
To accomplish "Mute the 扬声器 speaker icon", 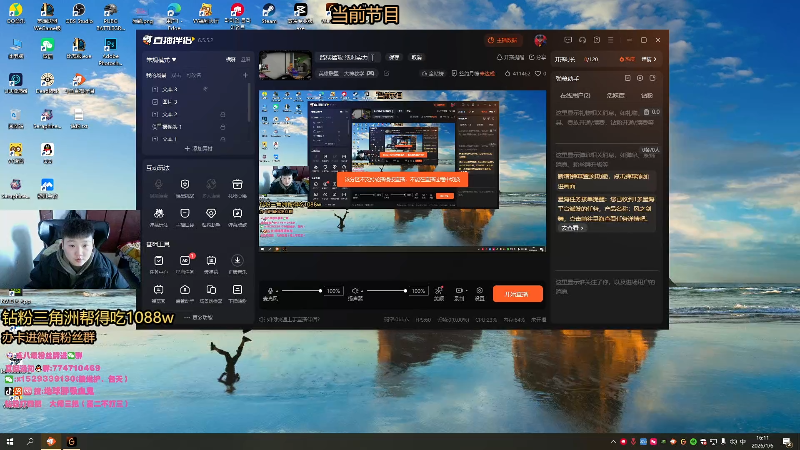I will (355, 291).
